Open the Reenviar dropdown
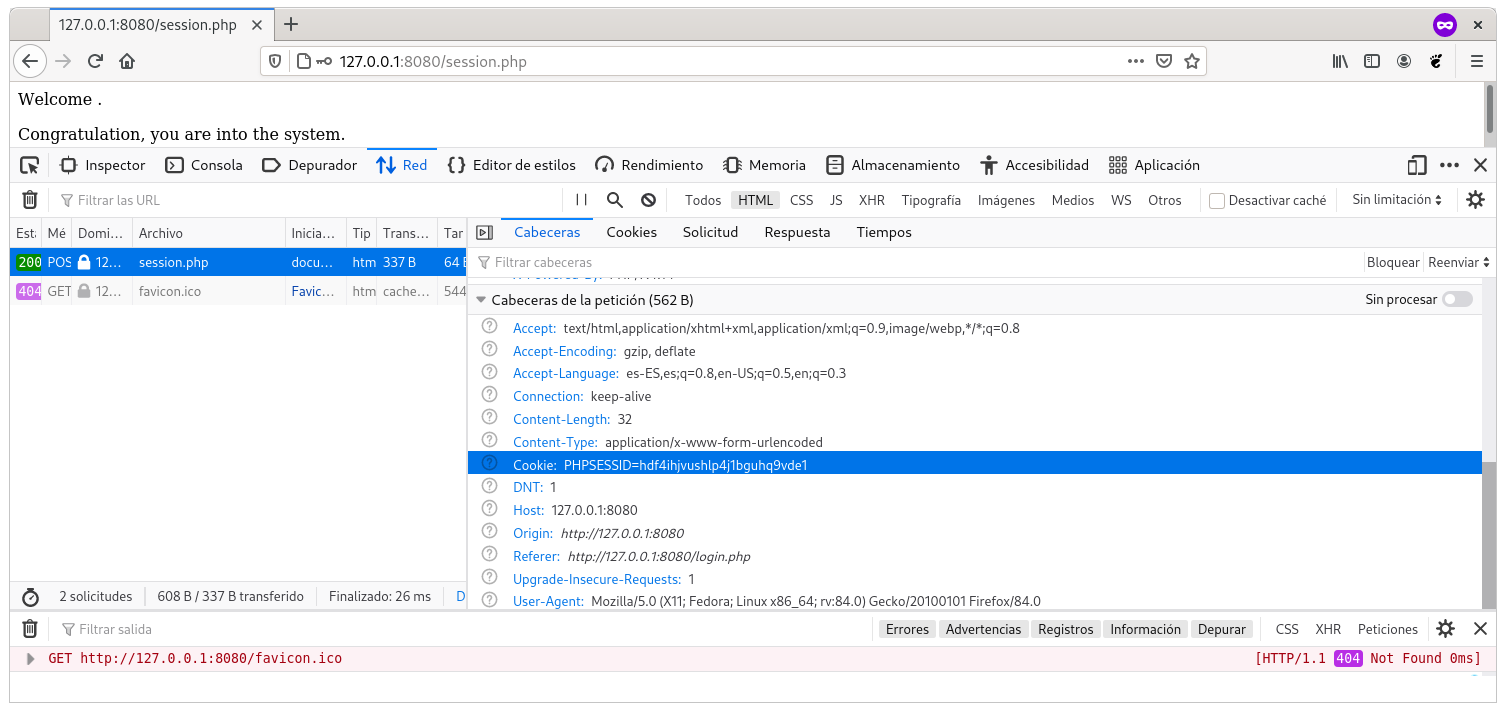 [x=1458, y=262]
